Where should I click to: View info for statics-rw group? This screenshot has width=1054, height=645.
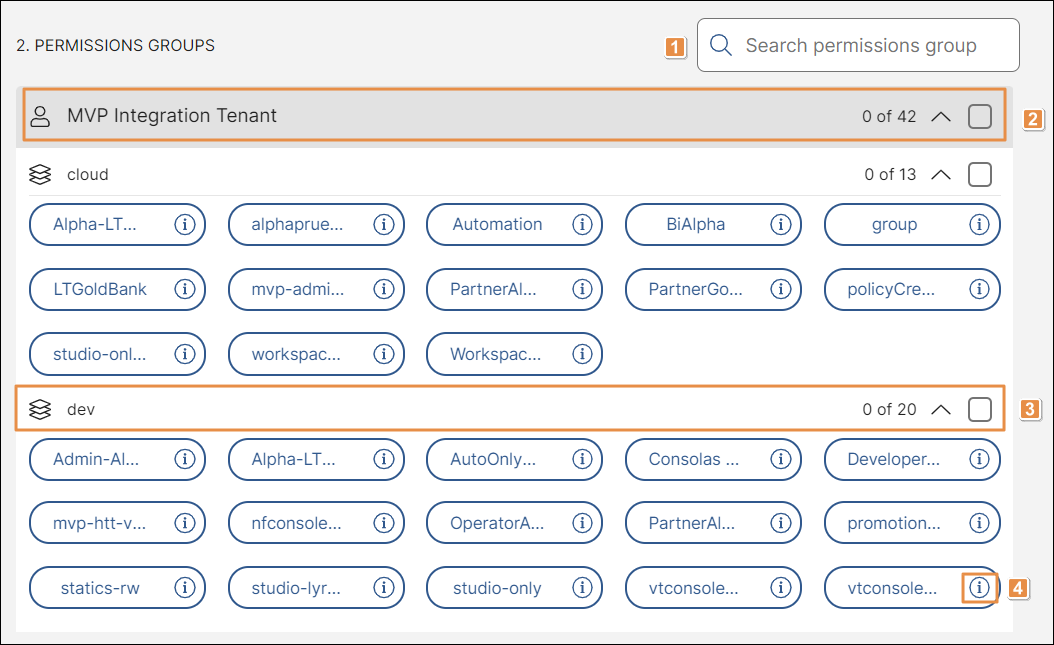pyautogui.click(x=184, y=588)
